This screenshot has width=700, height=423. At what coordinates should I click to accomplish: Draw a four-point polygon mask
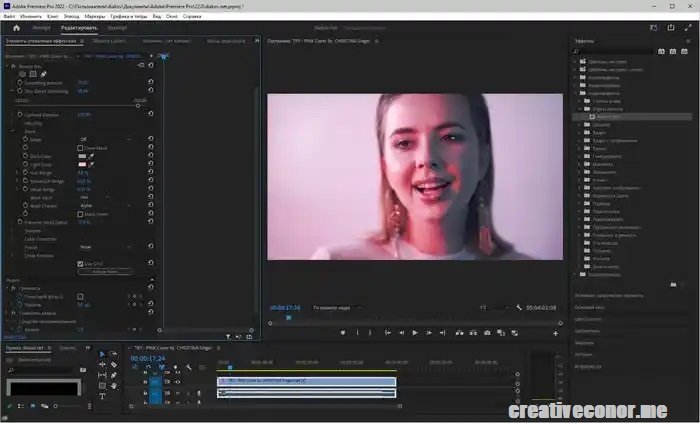pyautogui.click(x=33, y=74)
